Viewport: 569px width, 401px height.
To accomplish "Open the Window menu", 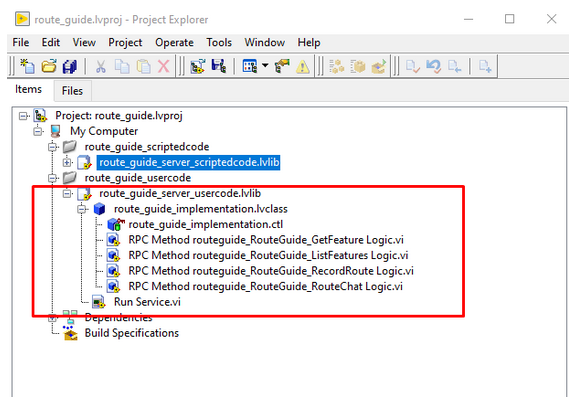I will 265,42.
